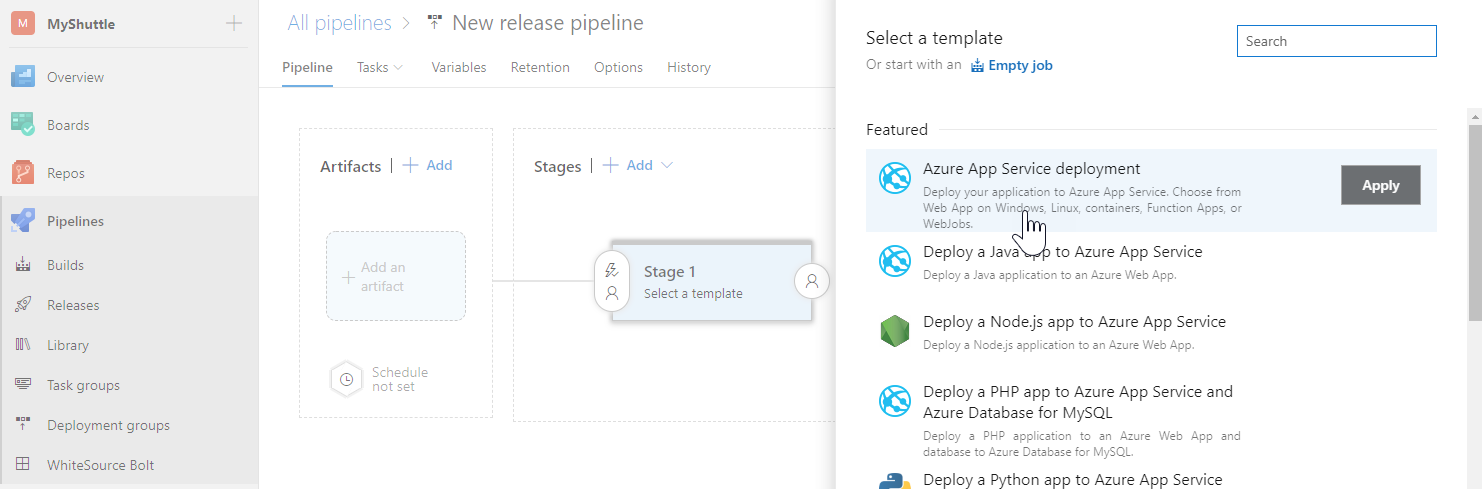The image size is (1482, 489).
Task: Click the Python app template icon
Action: (895, 482)
